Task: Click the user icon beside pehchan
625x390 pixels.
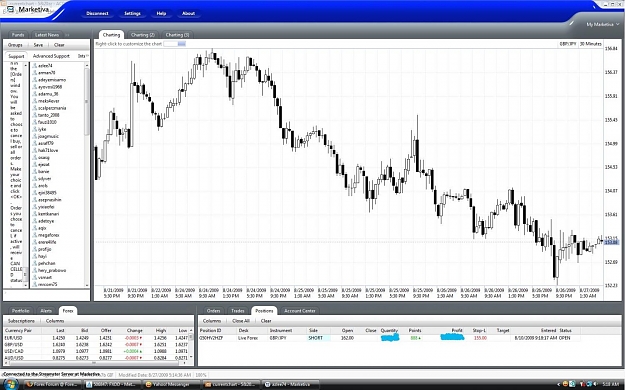Action: click(x=35, y=263)
